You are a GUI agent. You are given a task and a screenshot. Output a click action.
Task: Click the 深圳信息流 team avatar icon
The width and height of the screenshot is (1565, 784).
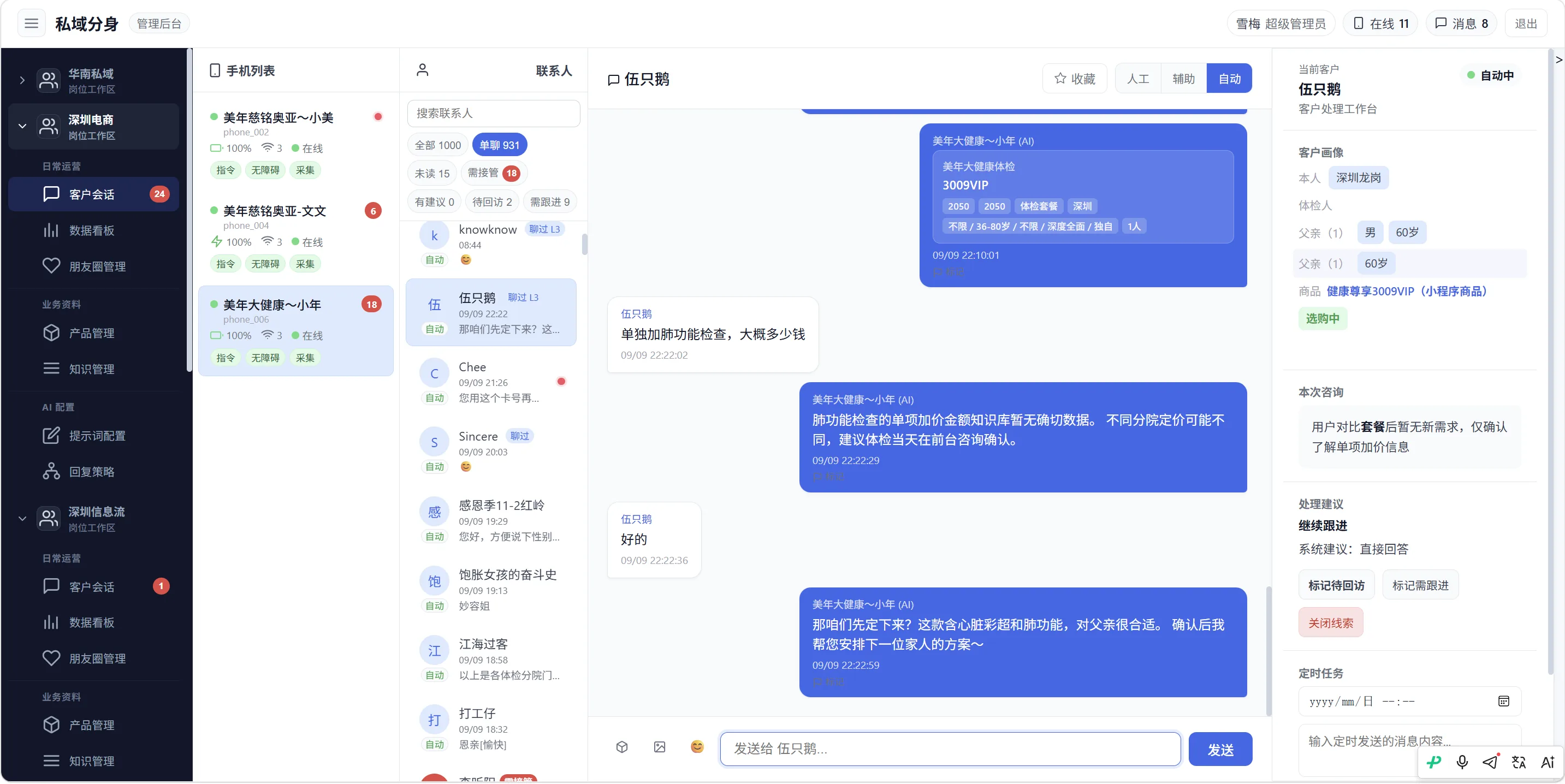pyautogui.click(x=48, y=518)
